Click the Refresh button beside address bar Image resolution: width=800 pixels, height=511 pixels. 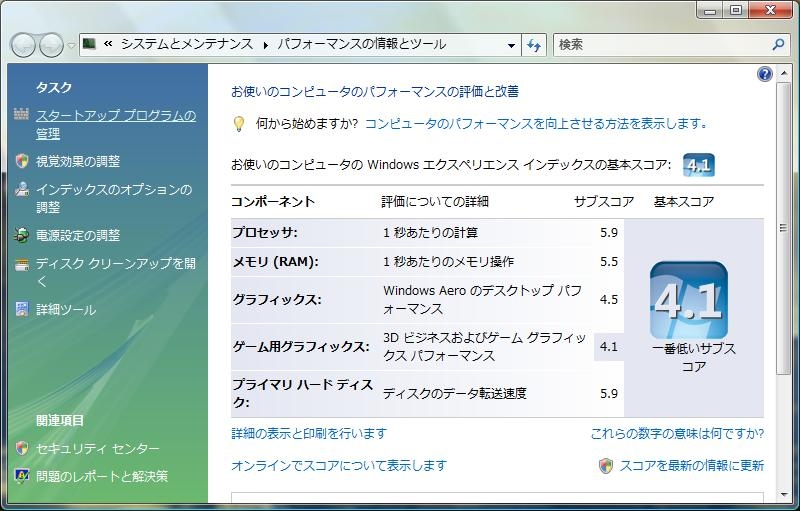point(534,45)
